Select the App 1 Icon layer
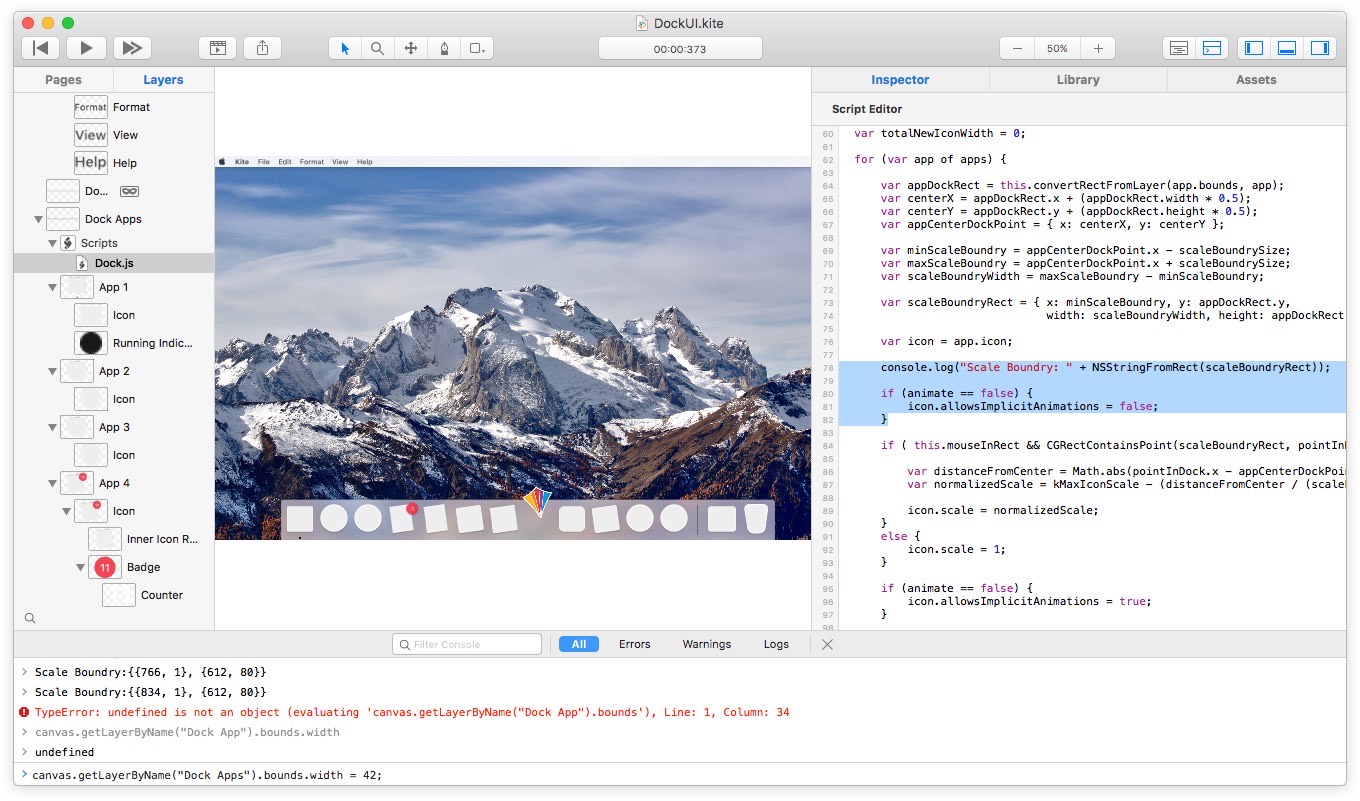1360x801 pixels. click(x=114, y=315)
